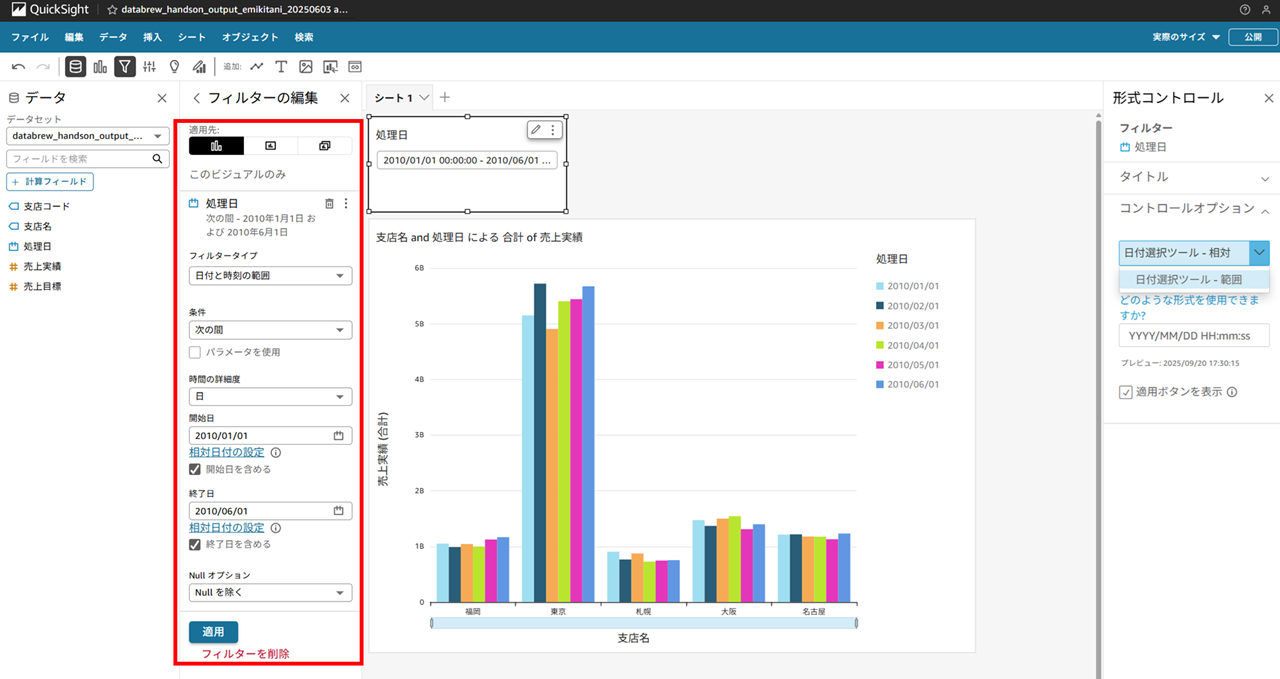Toggle the Filter funnel toolbar icon
1280x679 pixels.
(125, 67)
